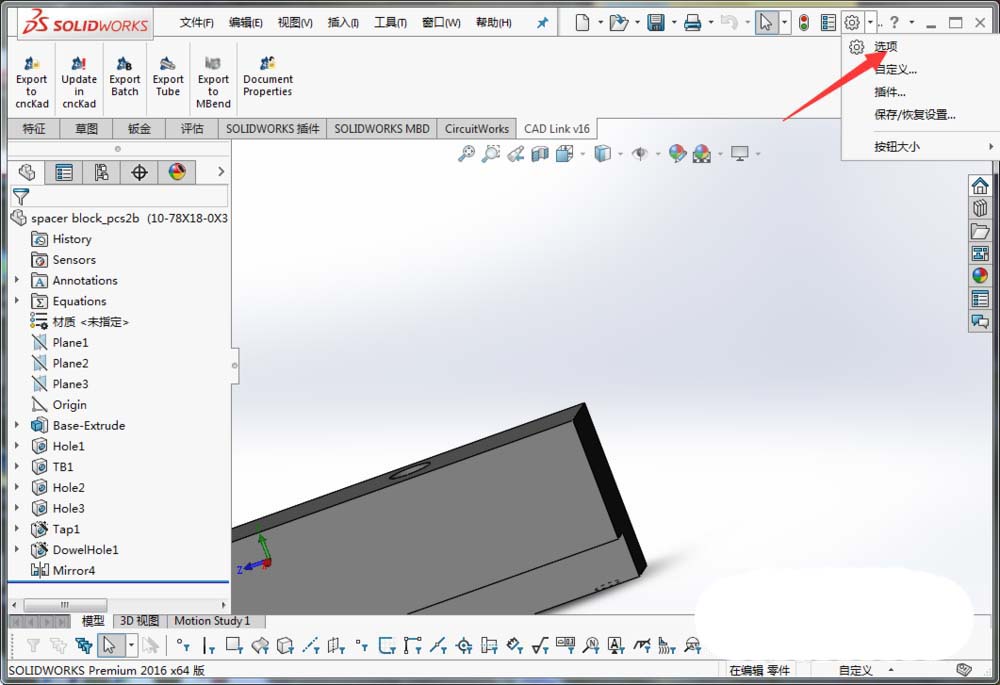Expand the Base-Extrude feature
This screenshot has height=685, width=1000.
[17, 424]
